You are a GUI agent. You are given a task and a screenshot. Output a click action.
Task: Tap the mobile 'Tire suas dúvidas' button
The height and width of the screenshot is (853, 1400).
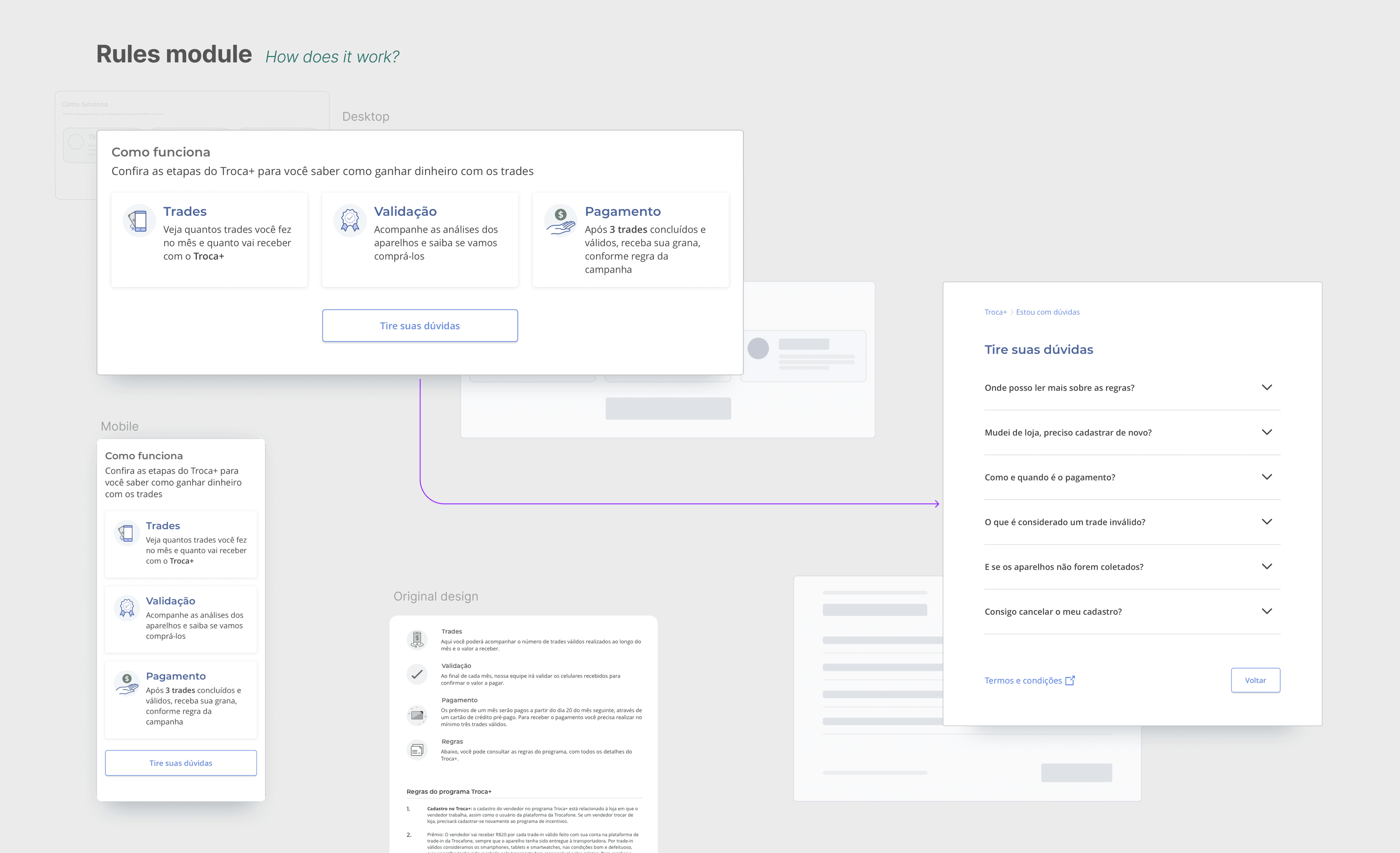[181, 763]
